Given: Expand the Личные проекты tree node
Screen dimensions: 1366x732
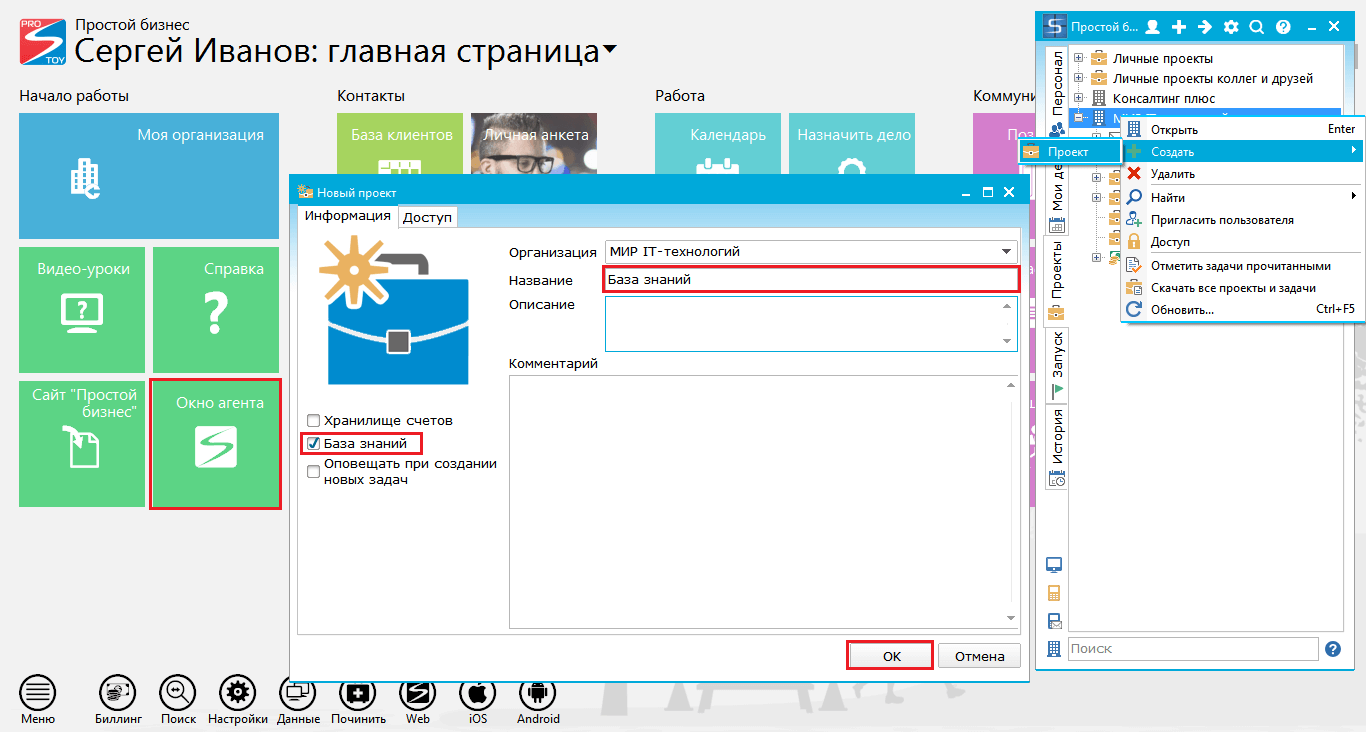Looking at the screenshot, I should (1078, 57).
